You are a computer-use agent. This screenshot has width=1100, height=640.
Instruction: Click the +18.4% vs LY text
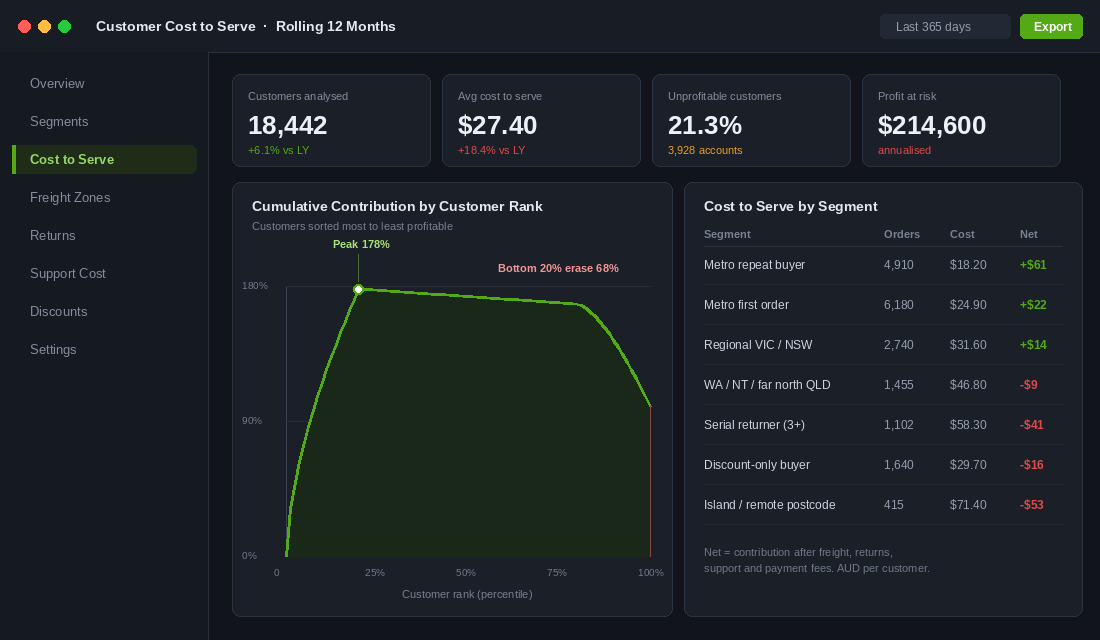491,150
